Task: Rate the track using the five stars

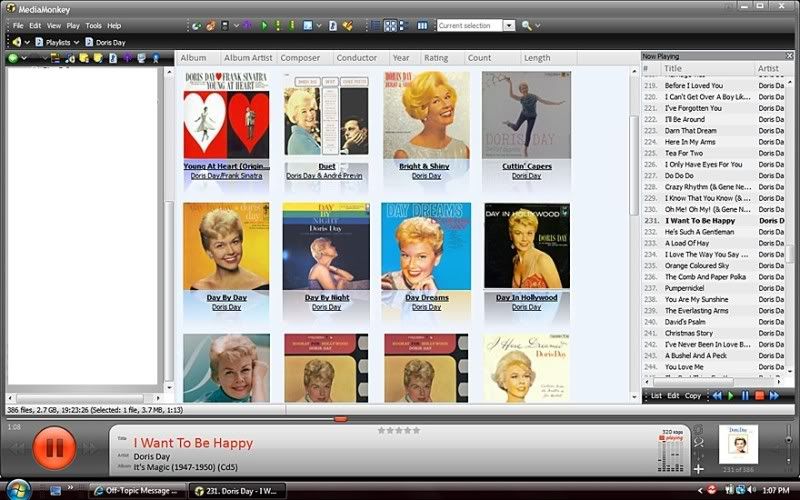Action: (x=399, y=431)
